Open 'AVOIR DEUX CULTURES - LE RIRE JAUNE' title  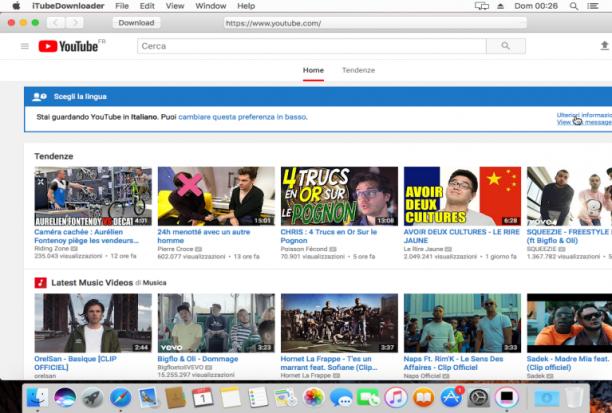point(462,236)
